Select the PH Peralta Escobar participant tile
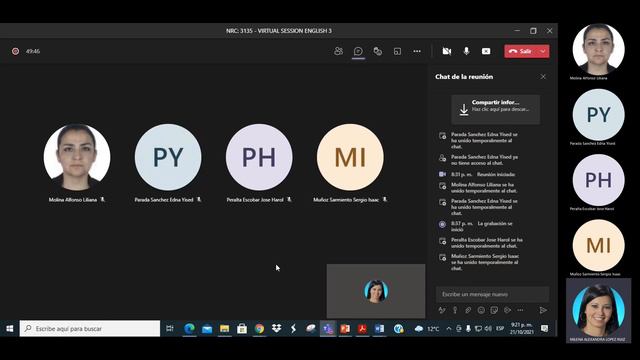This screenshot has height=360, width=640. (x=259, y=163)
